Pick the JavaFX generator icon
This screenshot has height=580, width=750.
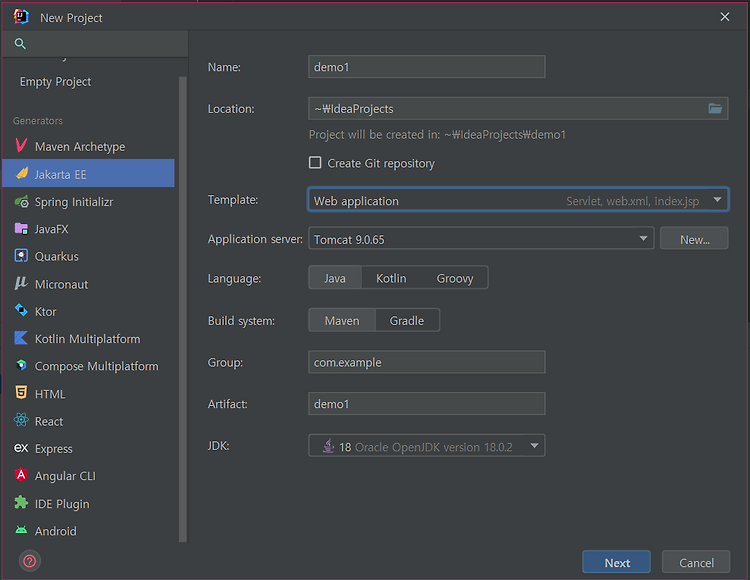pyautogui.click(x=21, y=229)
